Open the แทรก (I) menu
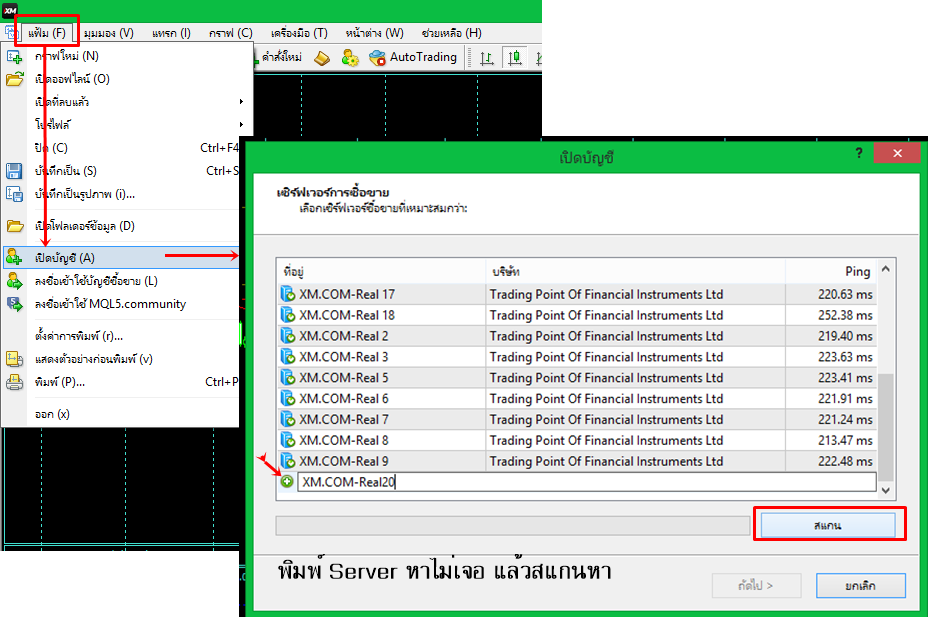Viewport: 928px width, 617px height. [x=171, y=33]
